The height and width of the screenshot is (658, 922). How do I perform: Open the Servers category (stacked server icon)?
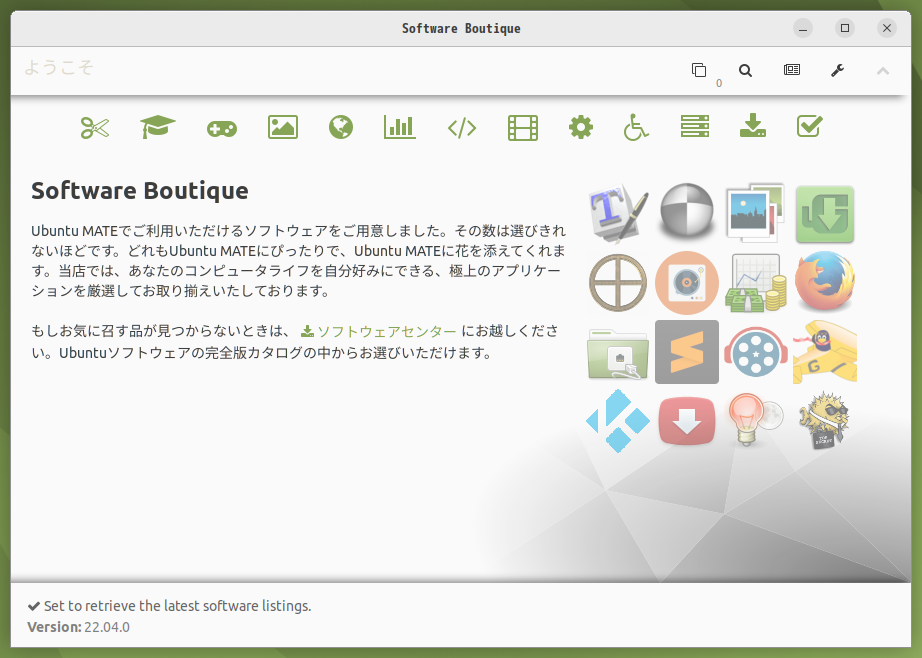tap(694, 126)
